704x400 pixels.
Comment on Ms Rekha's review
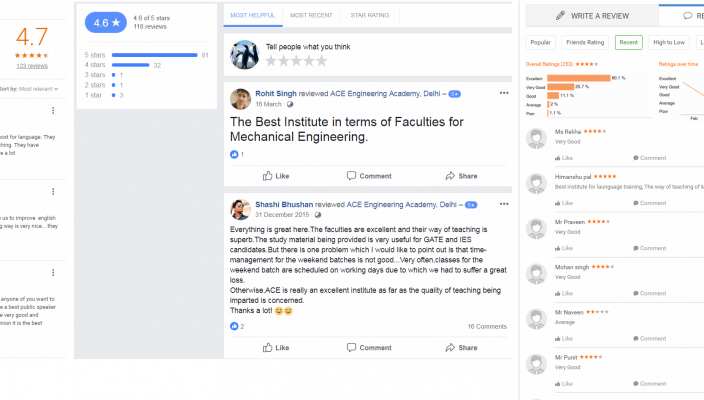tap(650, 158)
